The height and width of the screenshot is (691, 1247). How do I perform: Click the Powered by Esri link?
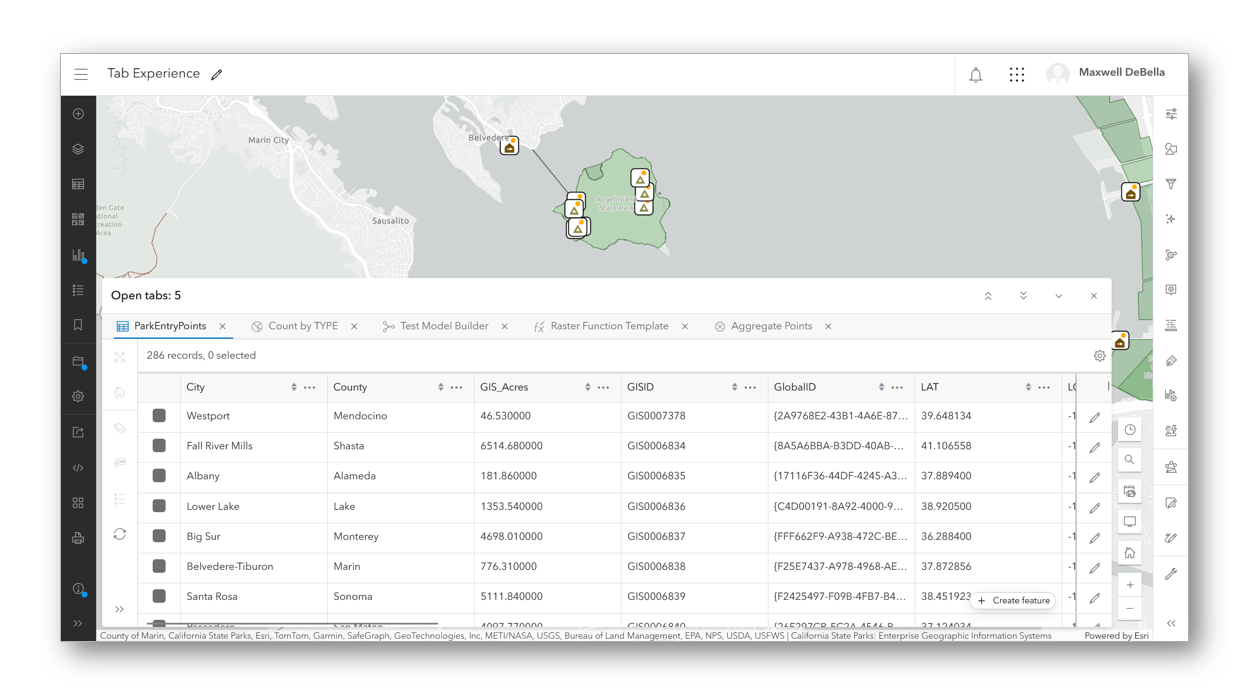tap(1115, 635)
